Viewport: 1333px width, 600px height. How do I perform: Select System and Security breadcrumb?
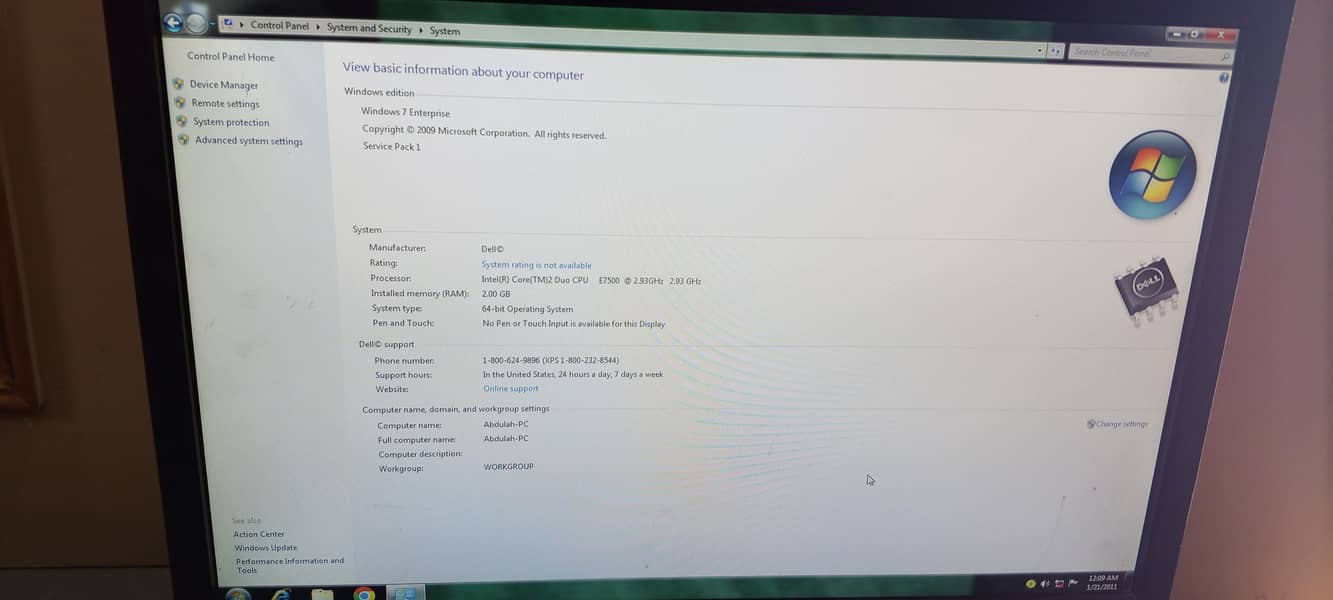click(369, 29)
